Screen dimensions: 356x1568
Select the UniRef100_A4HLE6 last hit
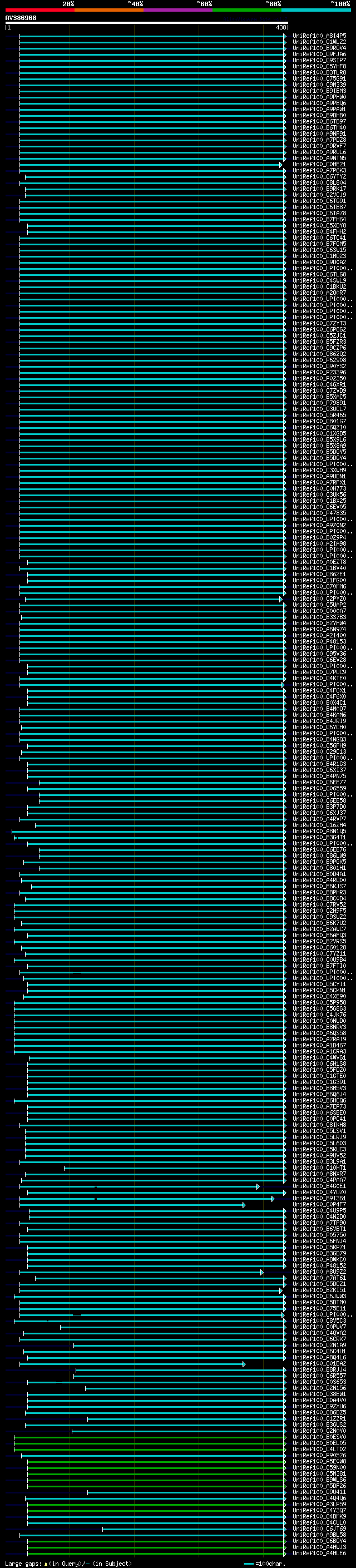coord(319,1553)
